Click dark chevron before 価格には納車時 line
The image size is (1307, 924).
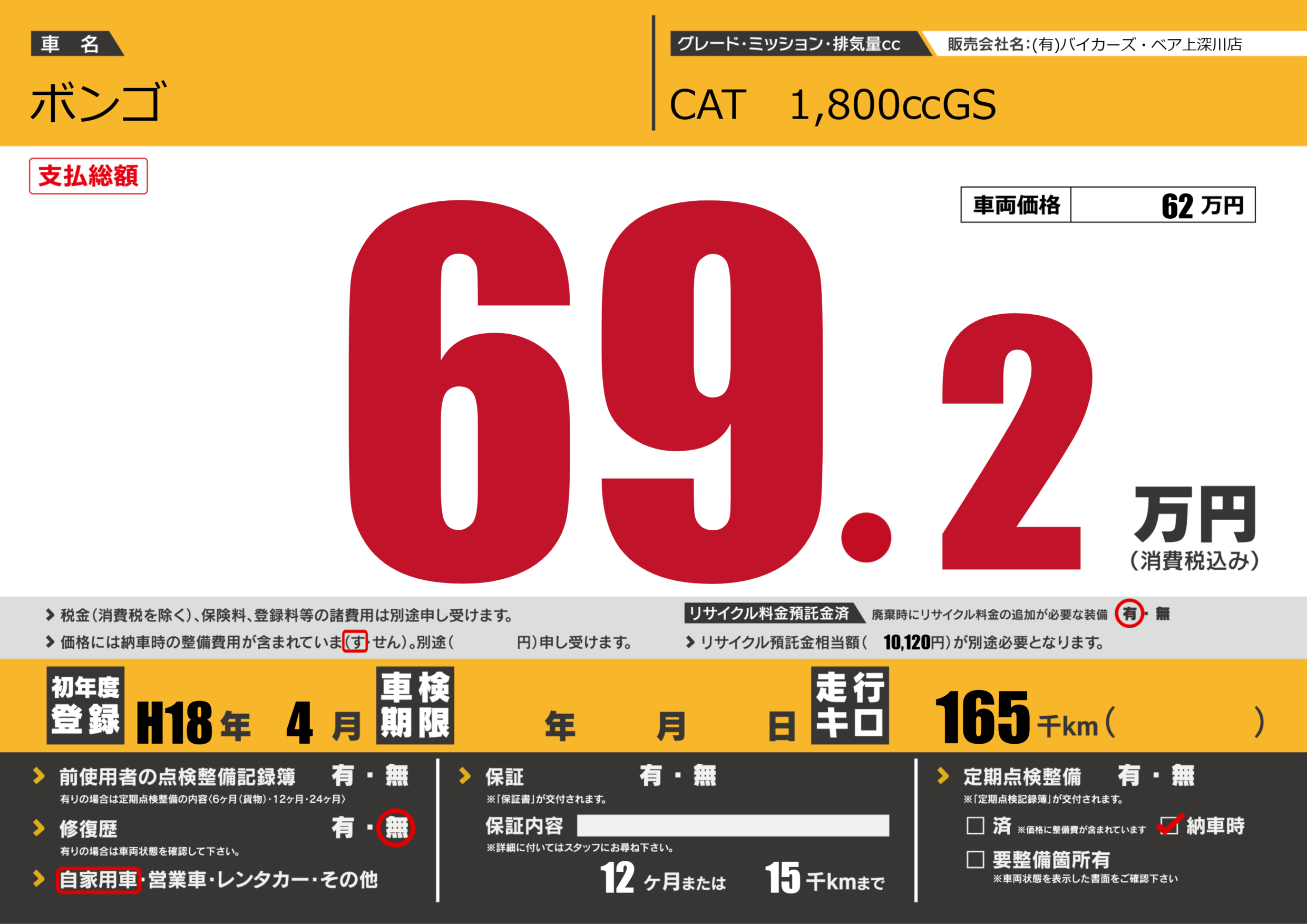pyautogui.click(x=50, y=642)
